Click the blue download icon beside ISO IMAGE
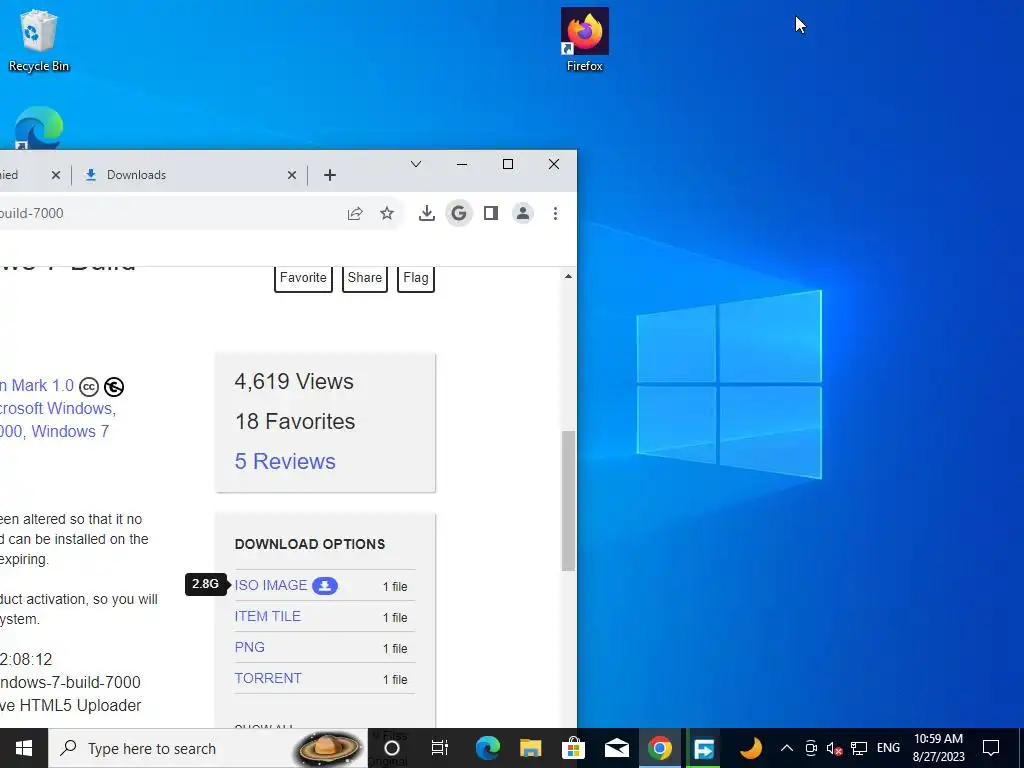This screenshot has width=1024, height=768. click(x=325, y=586)
